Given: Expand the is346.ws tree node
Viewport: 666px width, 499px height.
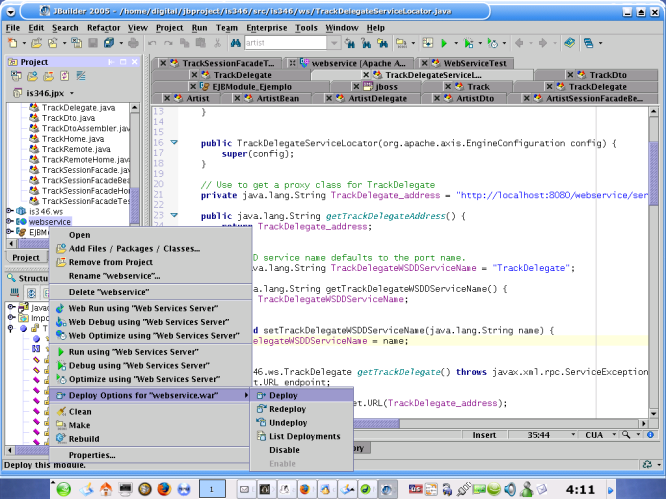Looking at the screenshot, I should [x=9, y=211].
